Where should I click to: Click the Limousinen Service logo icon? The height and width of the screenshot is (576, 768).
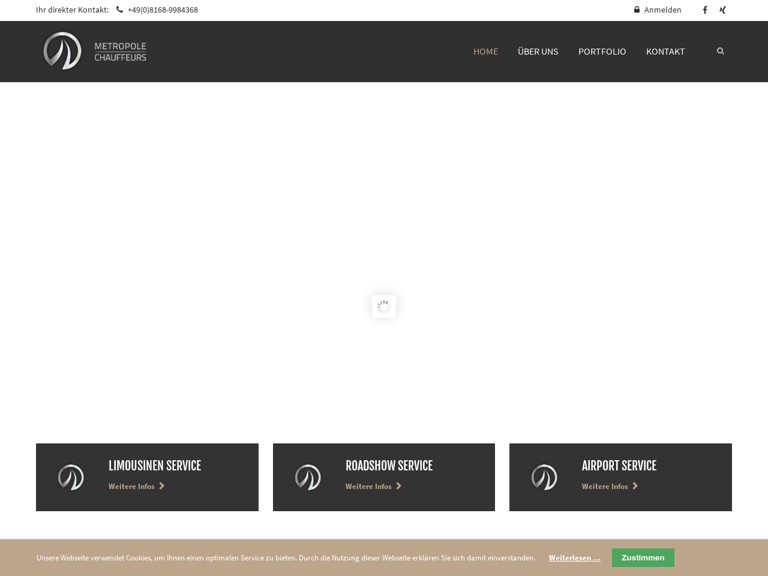click(71, 477)
